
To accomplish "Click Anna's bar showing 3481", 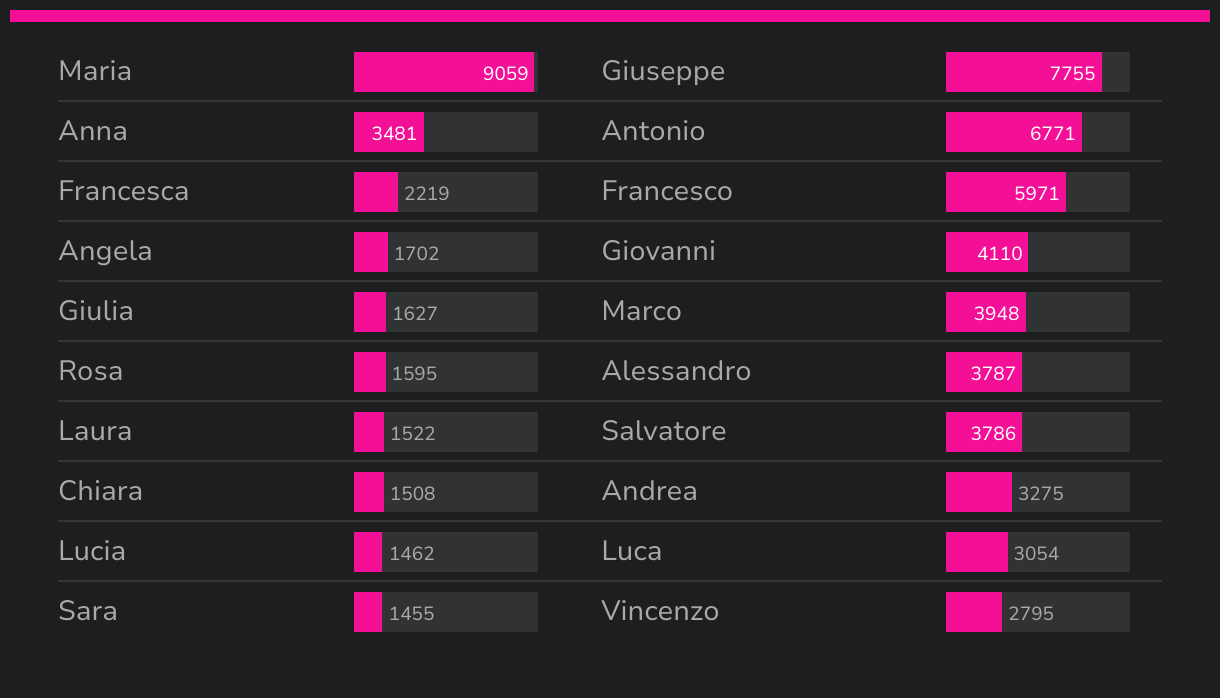I will point(390,132).
